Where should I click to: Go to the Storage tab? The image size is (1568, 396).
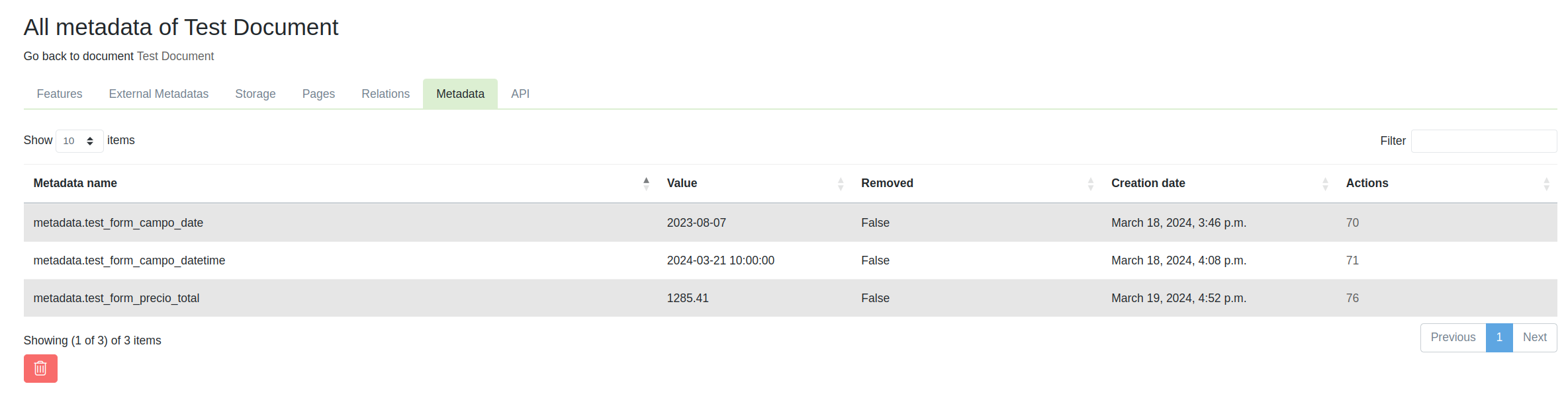(x=255, y=94)
